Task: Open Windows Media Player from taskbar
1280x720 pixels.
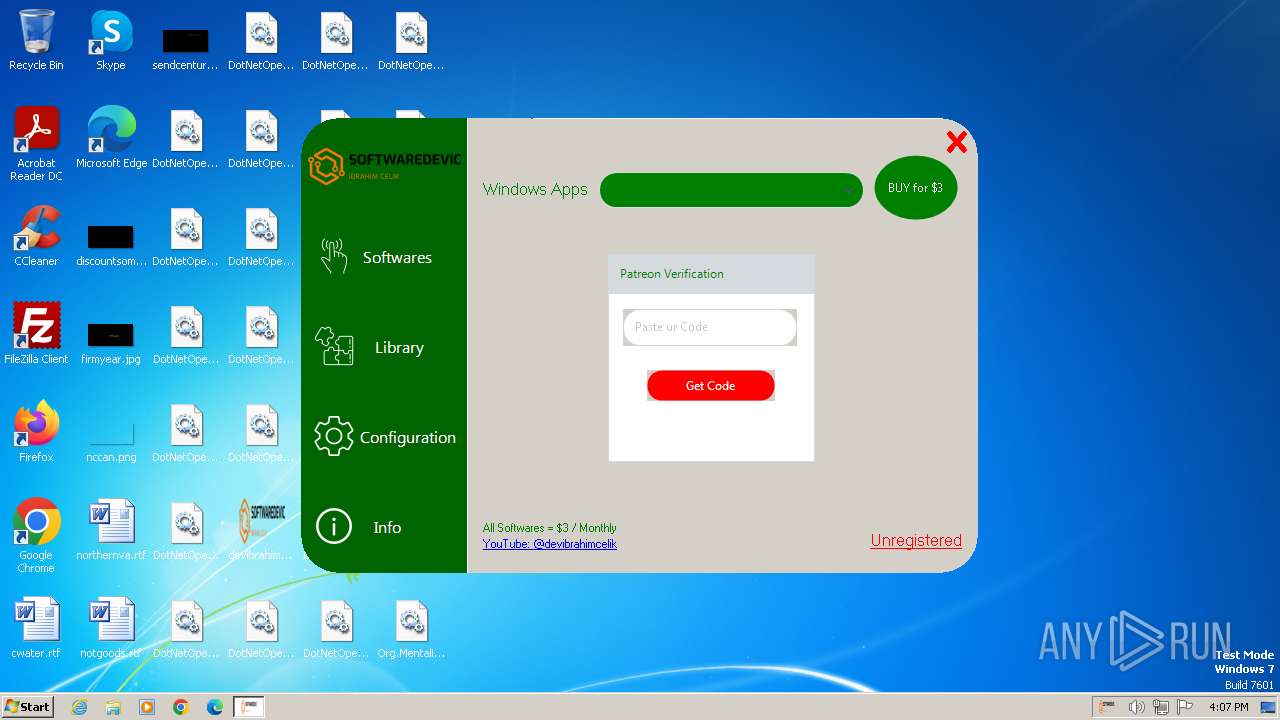Action: (147, 707)
